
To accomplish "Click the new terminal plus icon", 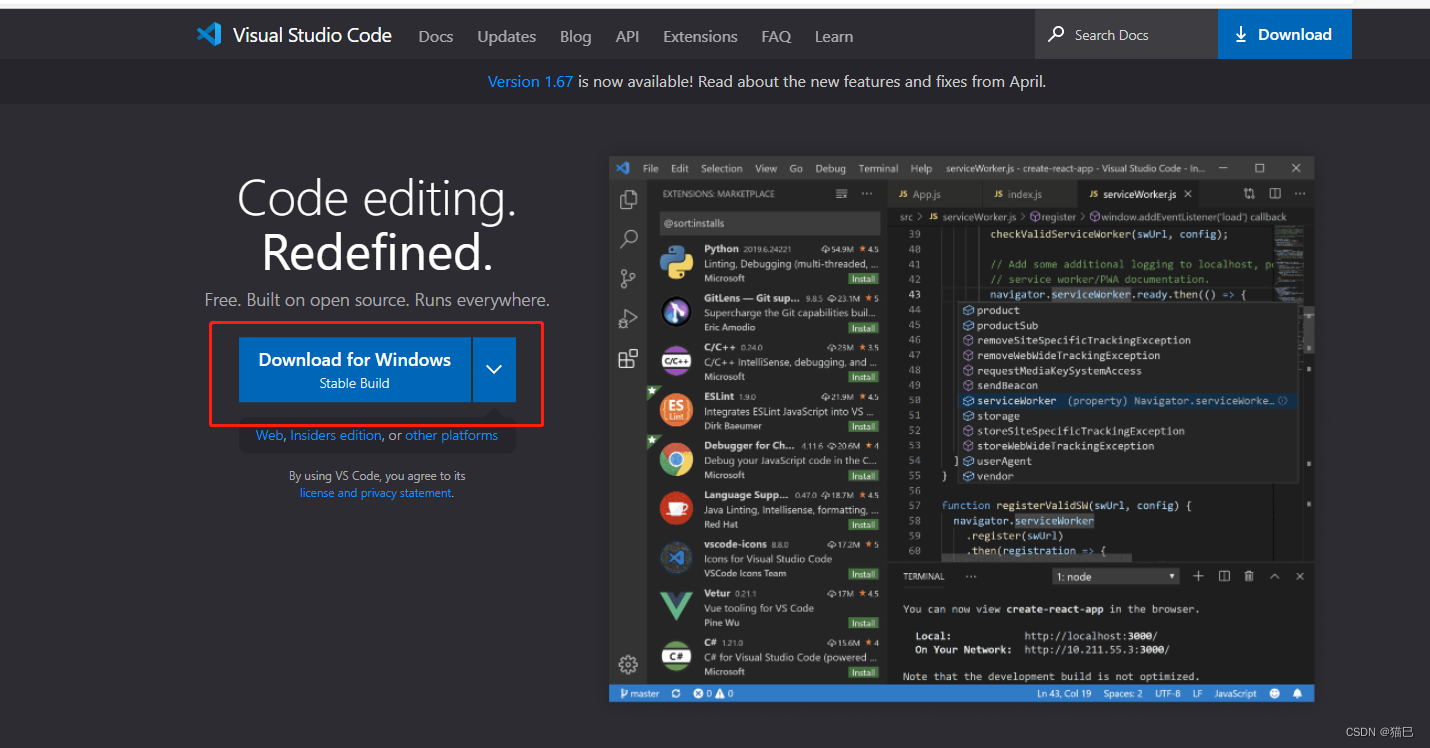I will click(x=1198, y=576).
